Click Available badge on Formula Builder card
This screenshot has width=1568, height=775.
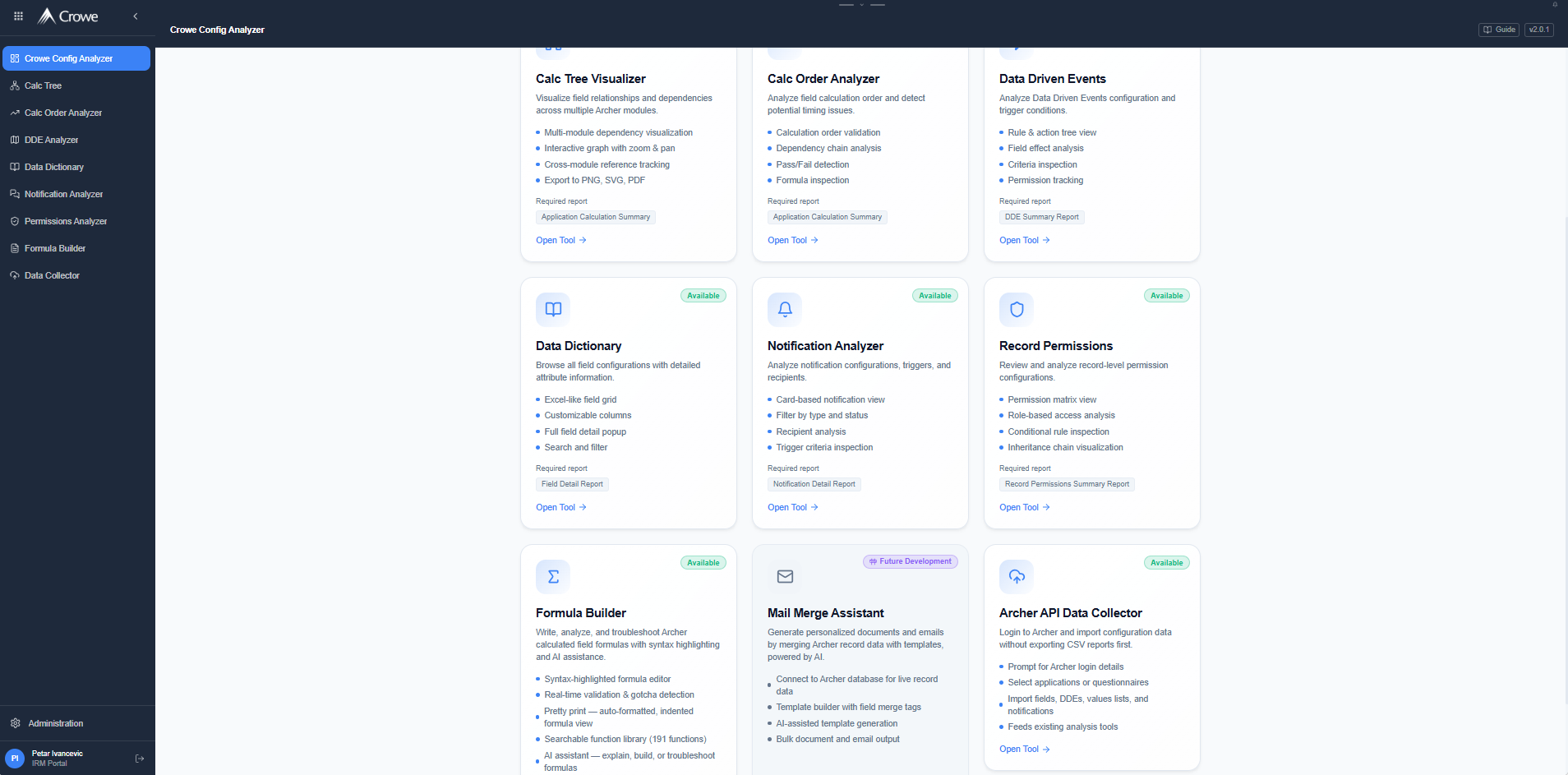703,563
